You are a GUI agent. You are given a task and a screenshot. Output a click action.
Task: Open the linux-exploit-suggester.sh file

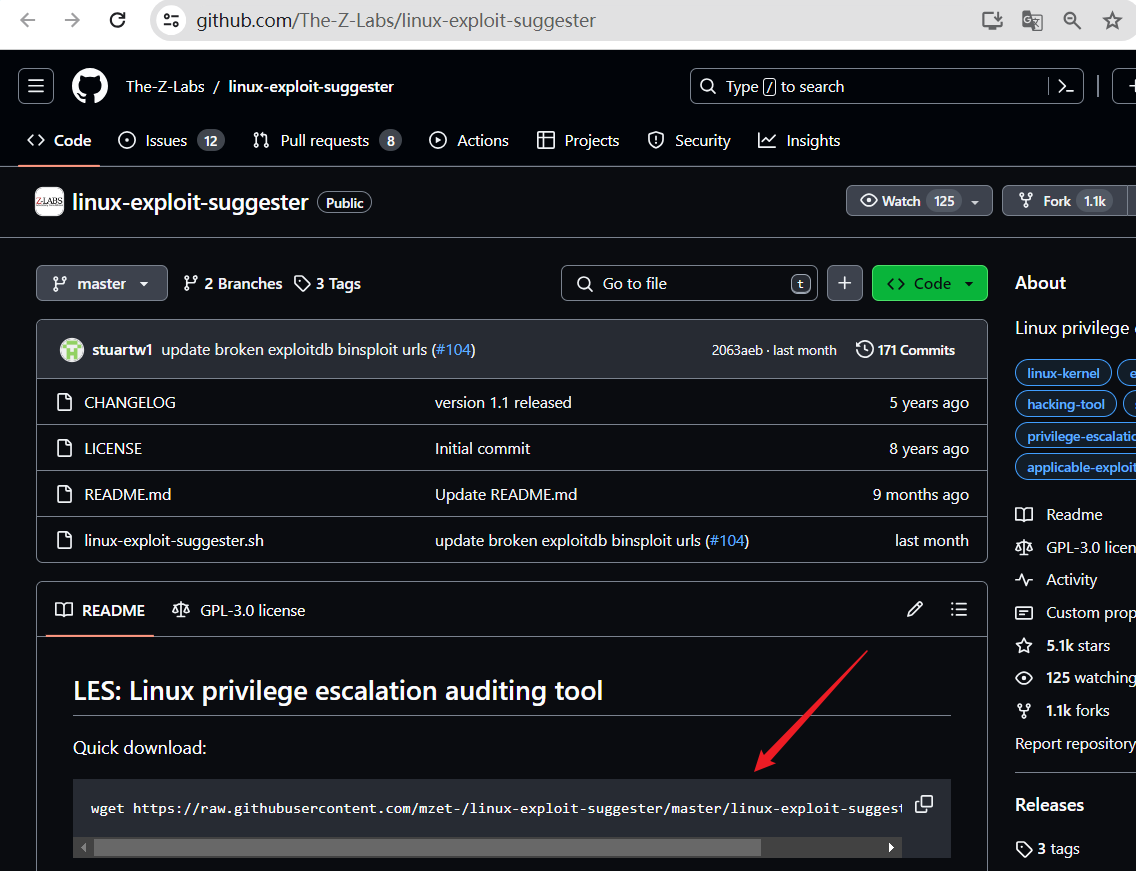174,540
